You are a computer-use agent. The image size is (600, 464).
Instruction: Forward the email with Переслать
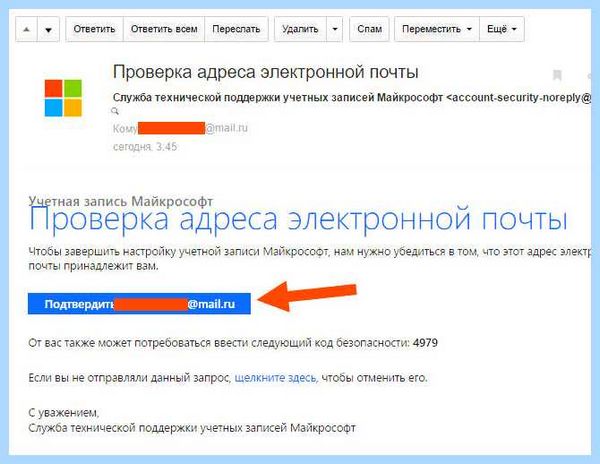click(236, 29)
